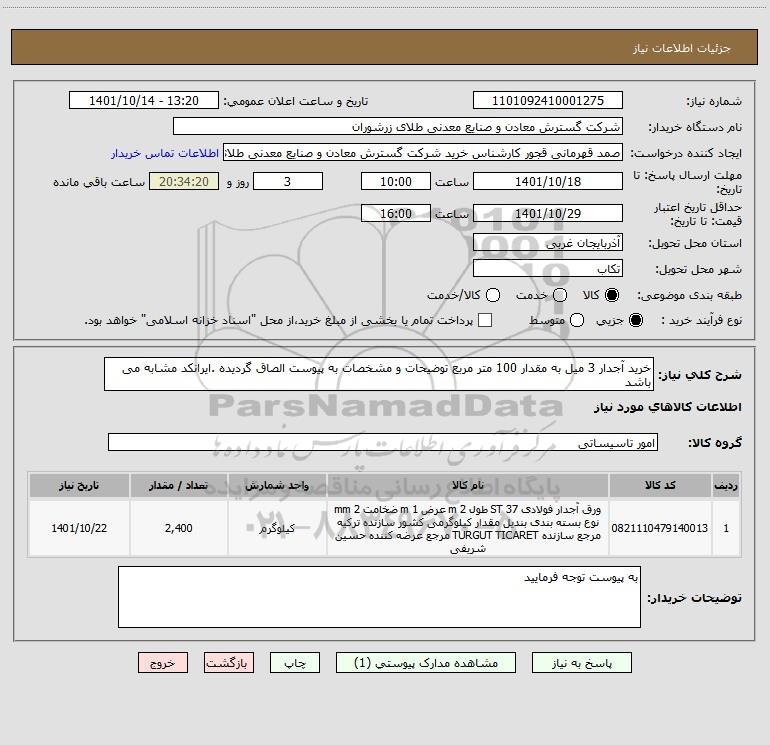The width and height of the screenshot is (770, 745).
Task: Click the کیلوگرم unit cell
Action: tap(277, 528)
